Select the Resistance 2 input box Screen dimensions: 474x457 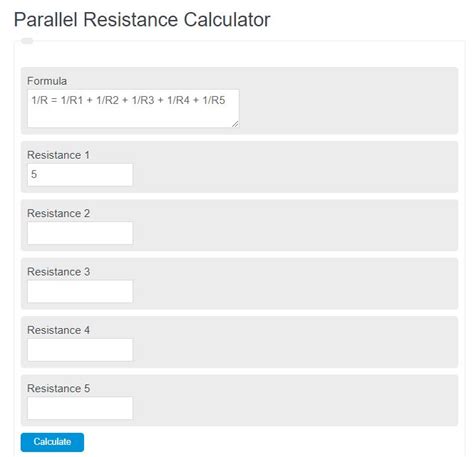coord(80,233)
